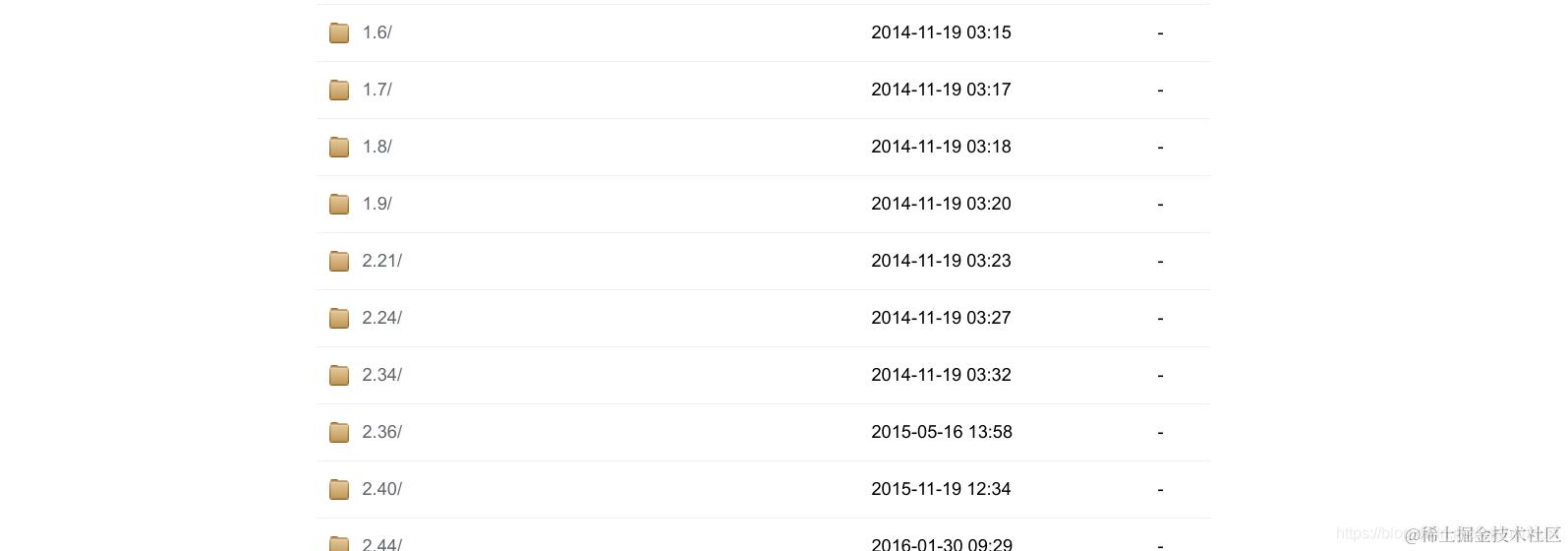Image resolution: width=1568 pixels, height=551 pixels.
Task: Click the folder icon beside 1.8/
Action: 339,147
